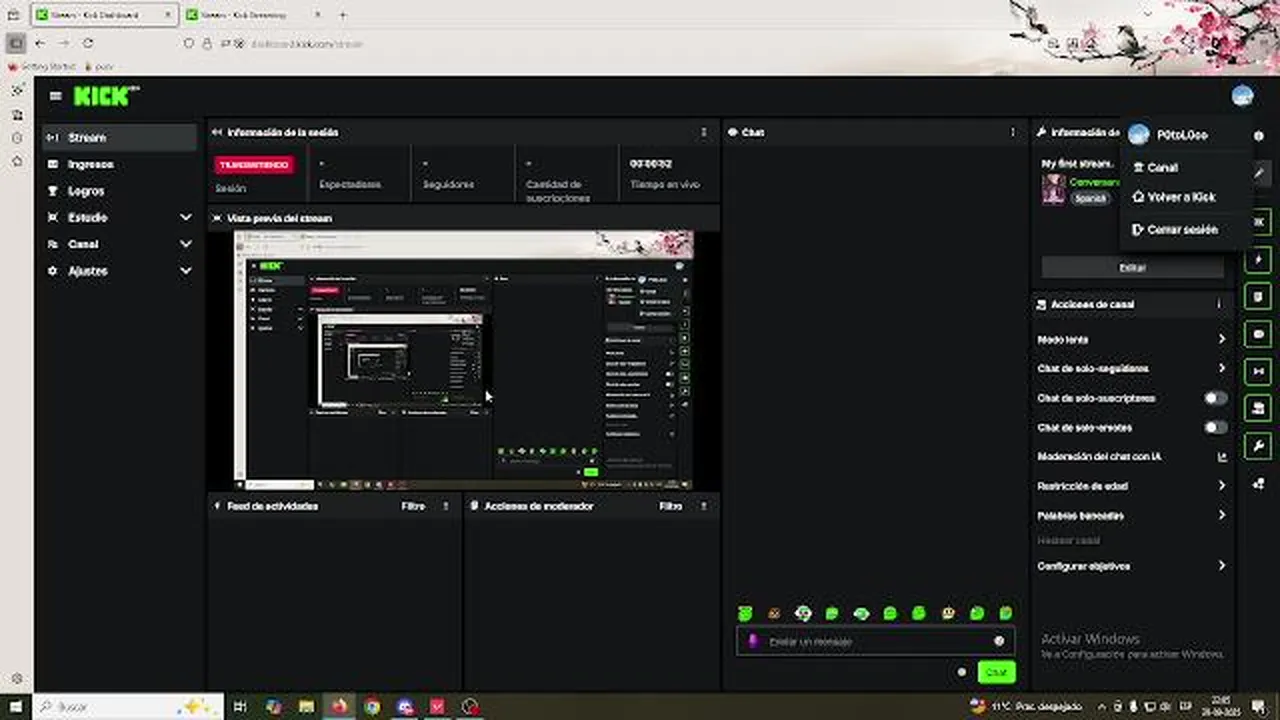
Task: Open the Kick hamburger menu
Action: (x=55, y=96)
